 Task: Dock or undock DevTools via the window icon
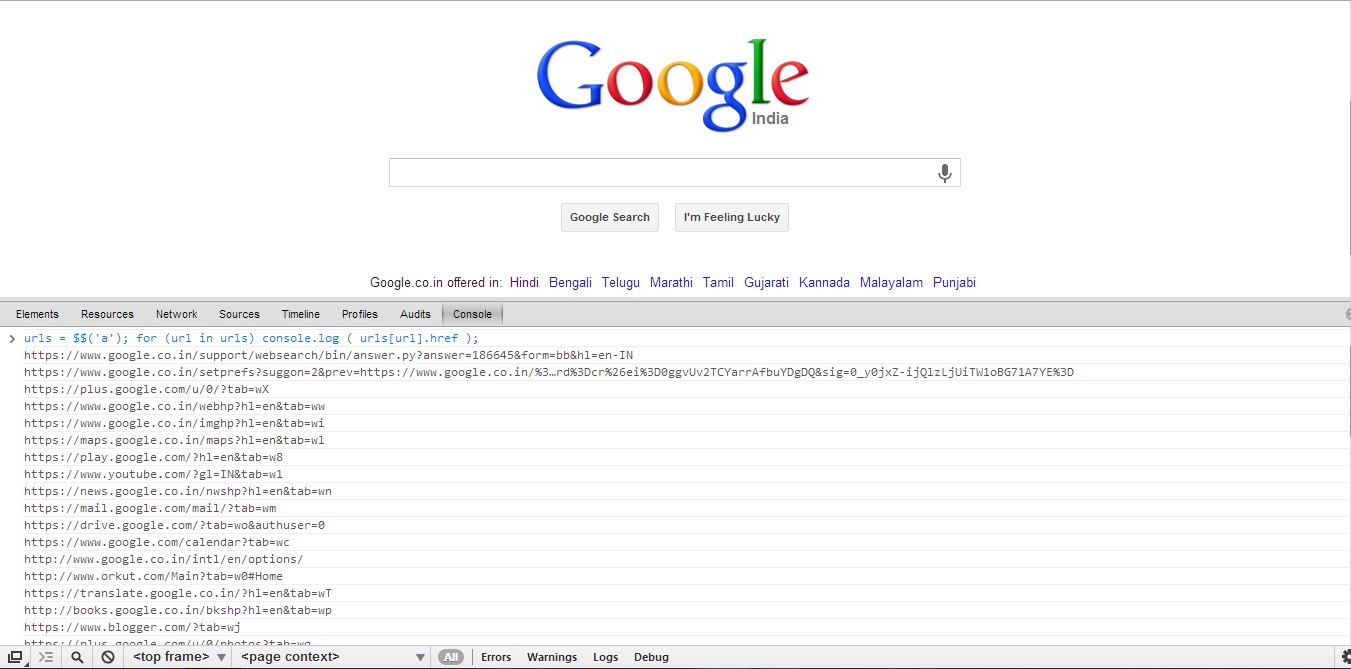point(15,657)
